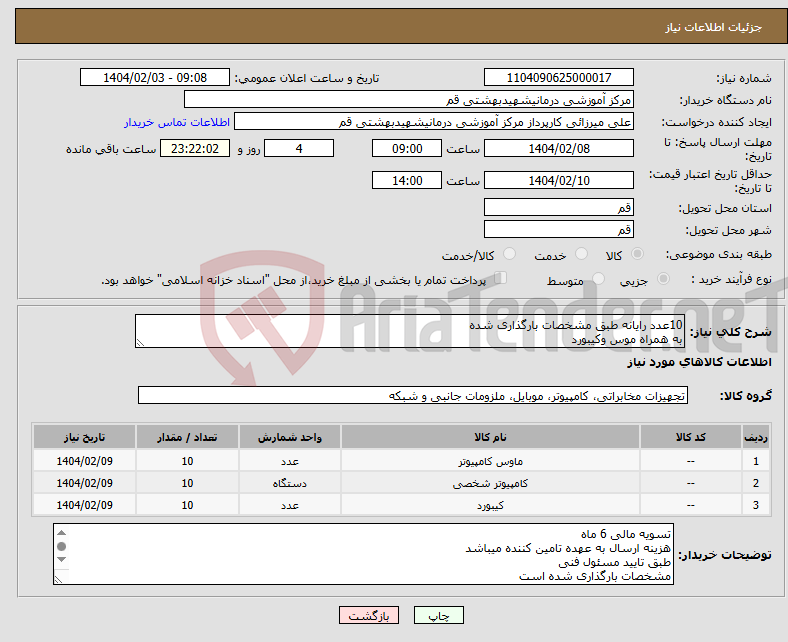Click scroll down arrow in توضیحات خریدار box
The image size is (788, 642).
(61, 559)
